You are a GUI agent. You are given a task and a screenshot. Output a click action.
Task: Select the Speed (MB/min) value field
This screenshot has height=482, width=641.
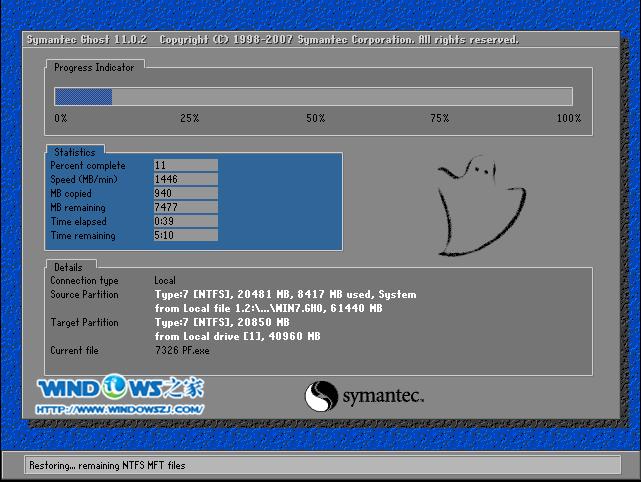(x=185, y=179)
